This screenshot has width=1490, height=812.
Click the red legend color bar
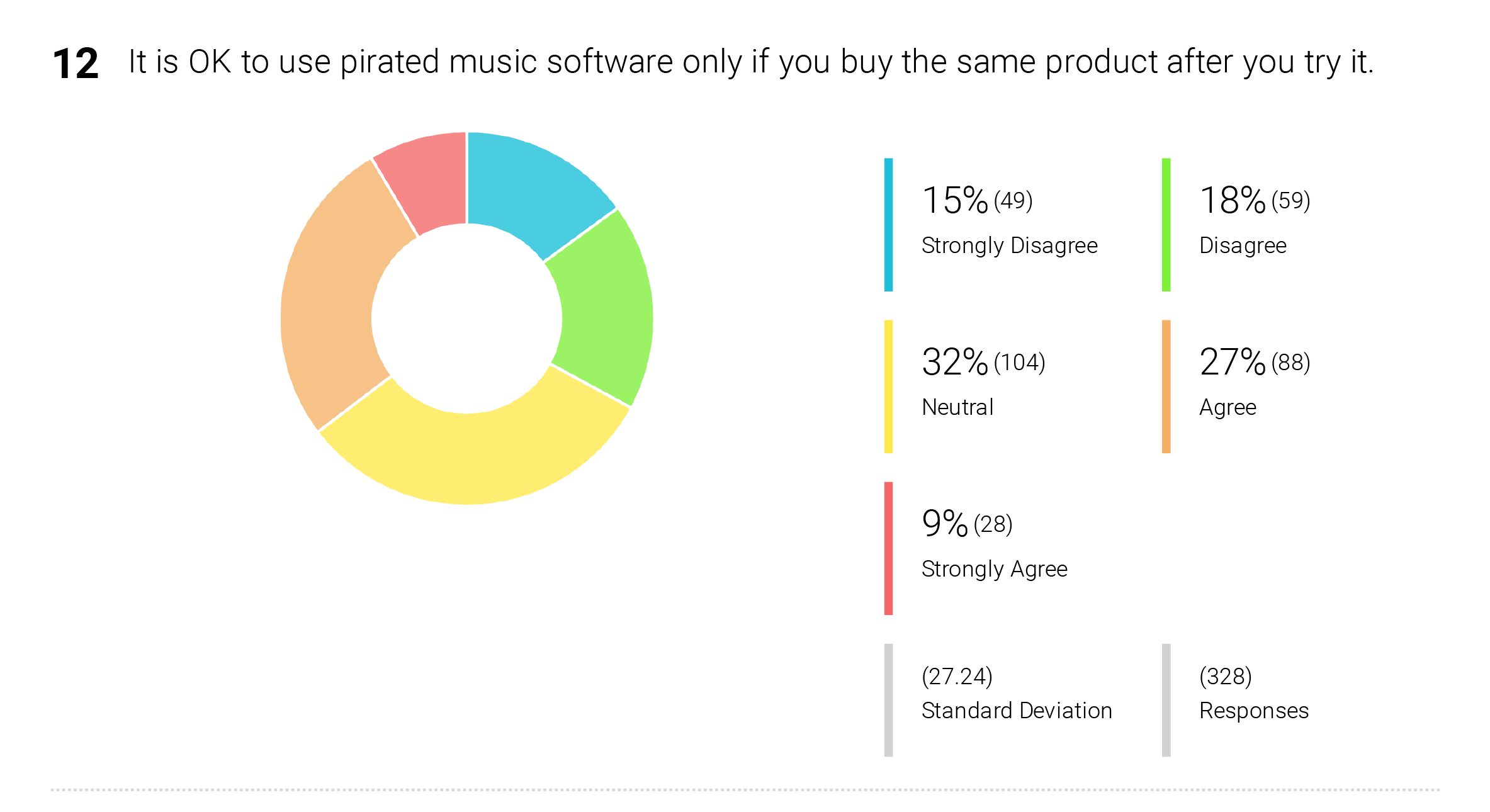[888, 548]
